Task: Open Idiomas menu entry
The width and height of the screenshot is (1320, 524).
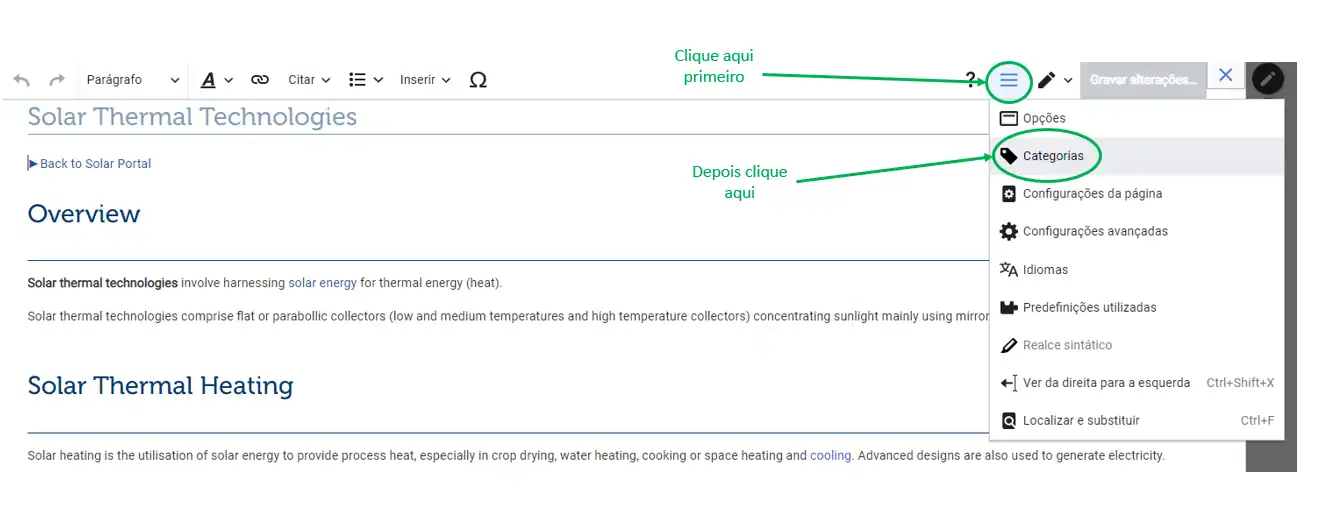Action: [x=1045, y=270]
